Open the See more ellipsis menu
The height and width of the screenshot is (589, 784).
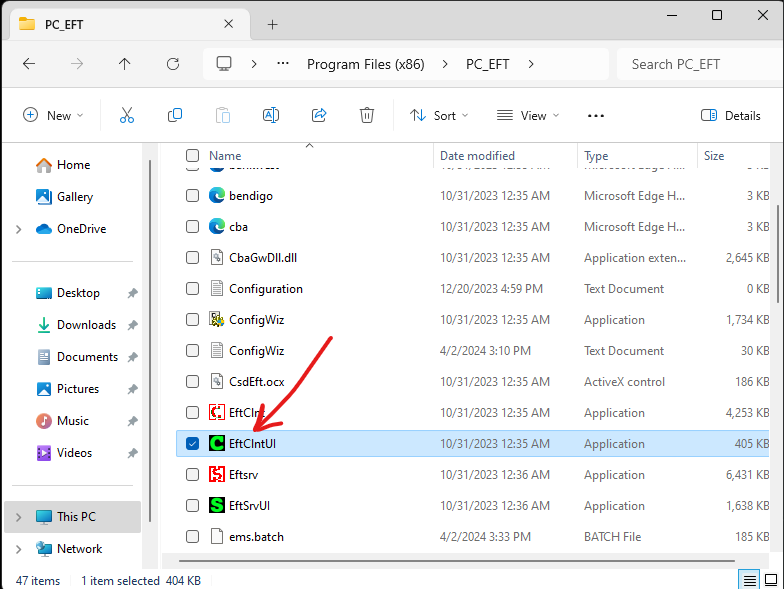pos(596,115)
